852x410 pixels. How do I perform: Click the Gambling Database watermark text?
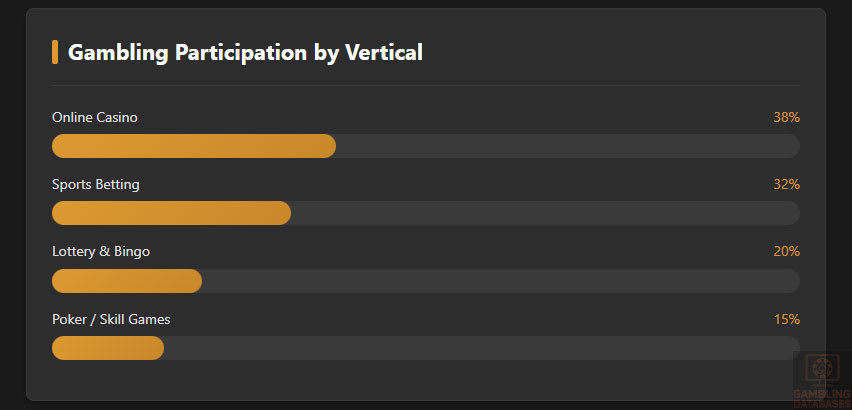click(822, 398)
